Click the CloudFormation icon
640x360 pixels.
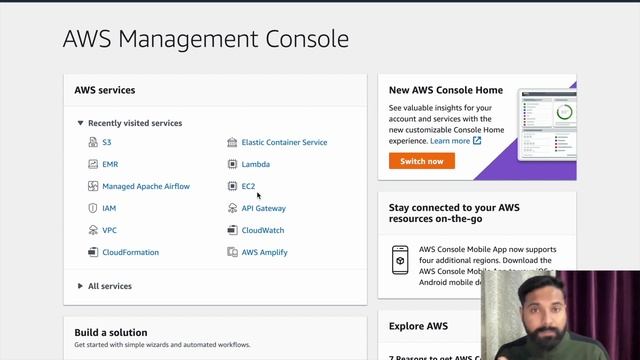coord(93,252)
